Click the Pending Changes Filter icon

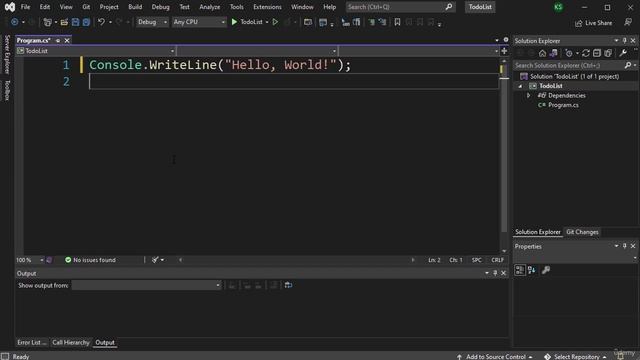click(569, 53)
